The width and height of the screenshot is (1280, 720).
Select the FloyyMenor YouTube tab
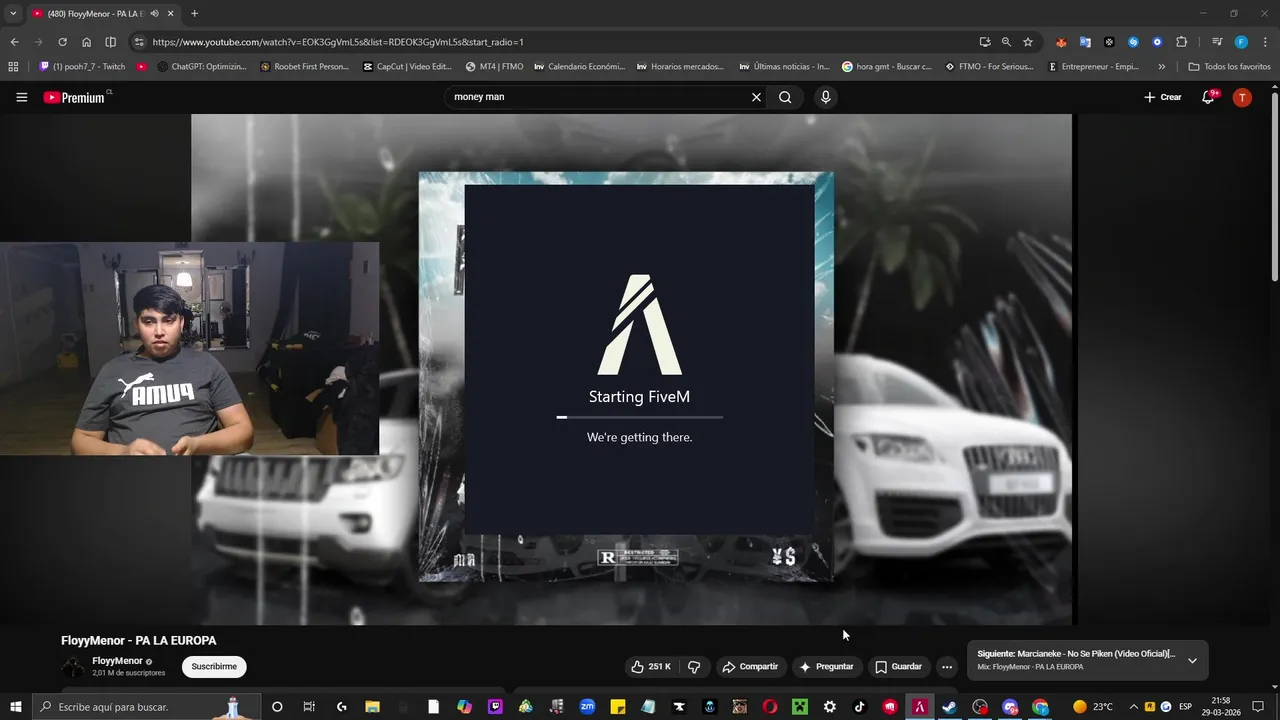pos(95,14)
